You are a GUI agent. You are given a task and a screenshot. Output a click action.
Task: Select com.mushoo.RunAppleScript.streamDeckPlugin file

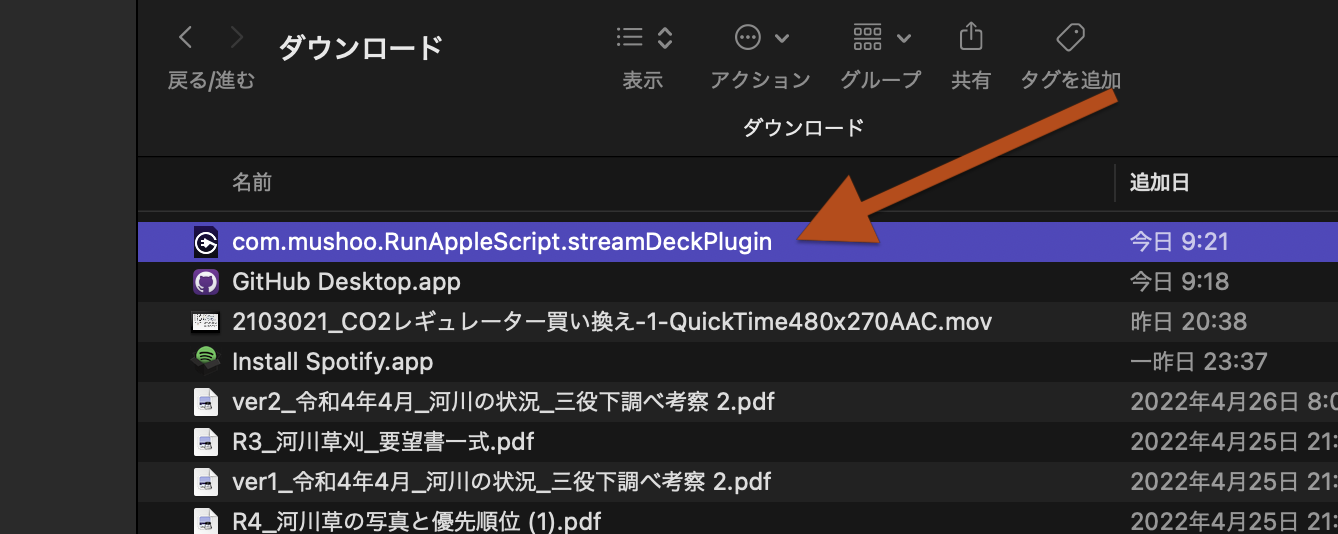pos(501,242)
